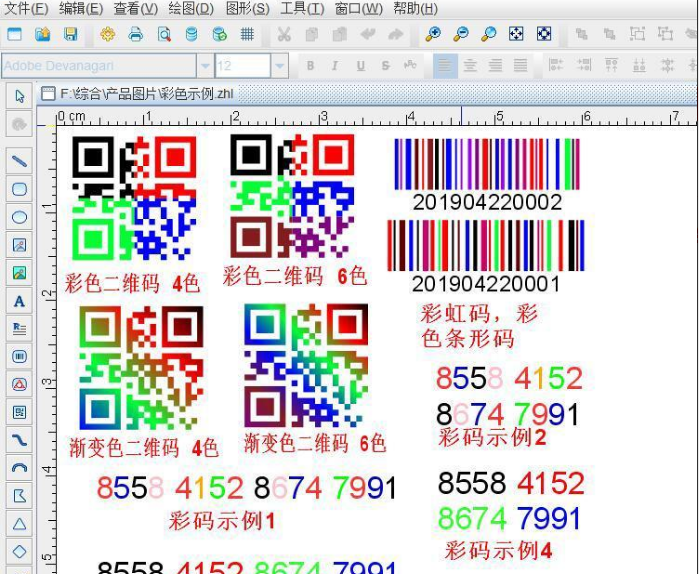Select the line drawing tool
The width and height of the screenshot is (699, 574).
[18, 161]
